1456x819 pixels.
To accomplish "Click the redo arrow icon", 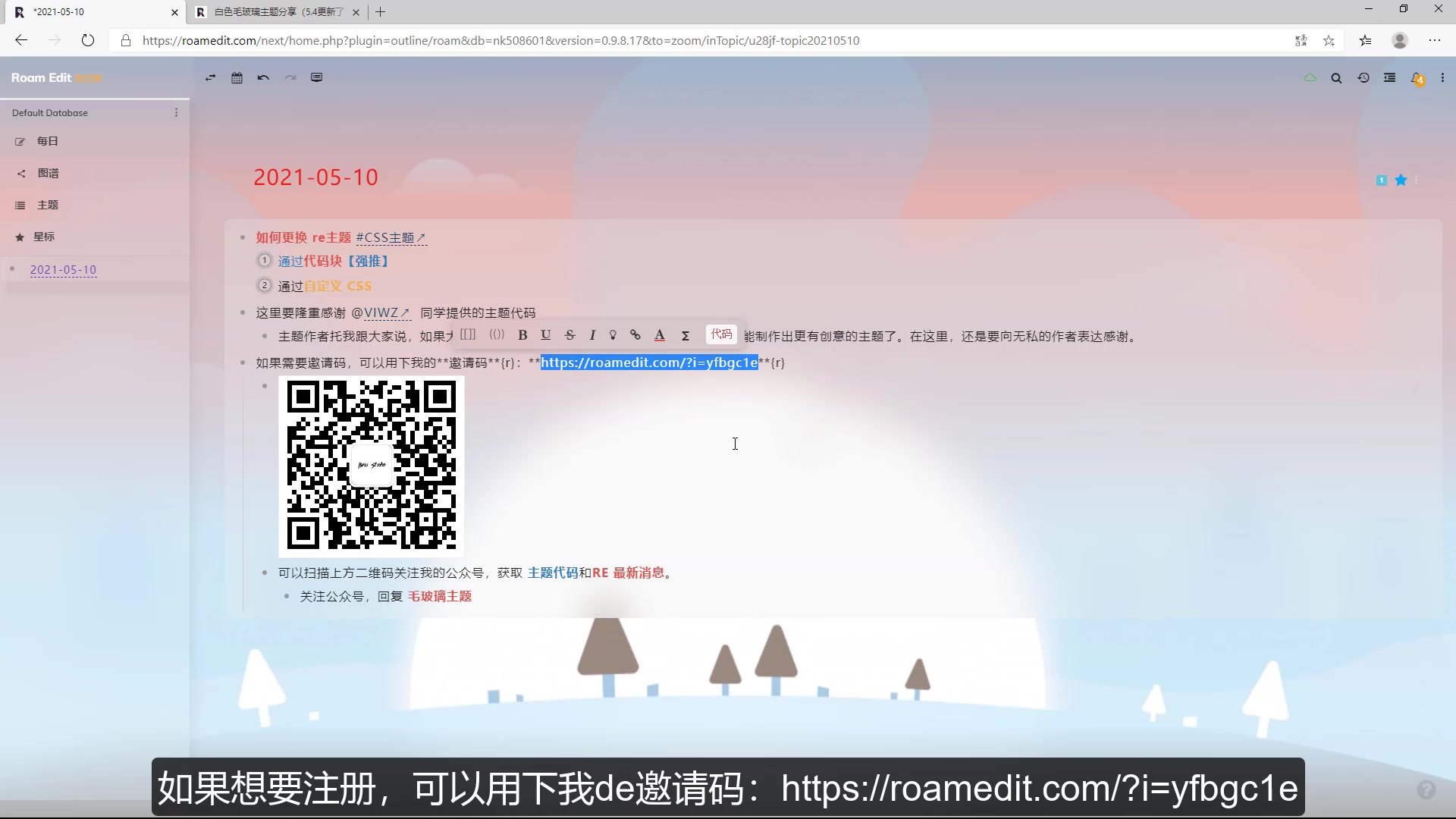I will click(x=290, y=77).
